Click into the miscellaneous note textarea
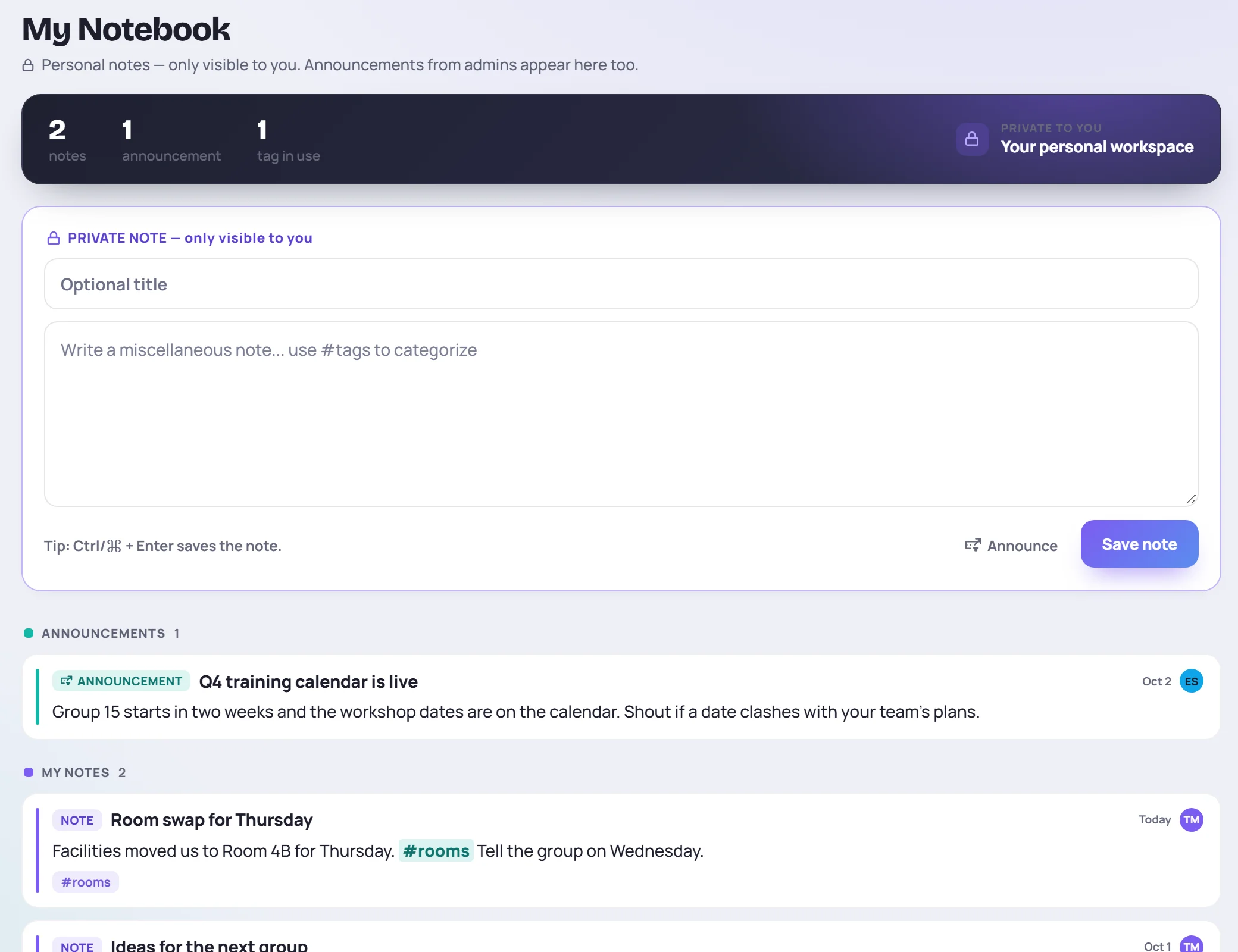The width and height of the screenshot is (1238, 952). click(x=621, y=414)
